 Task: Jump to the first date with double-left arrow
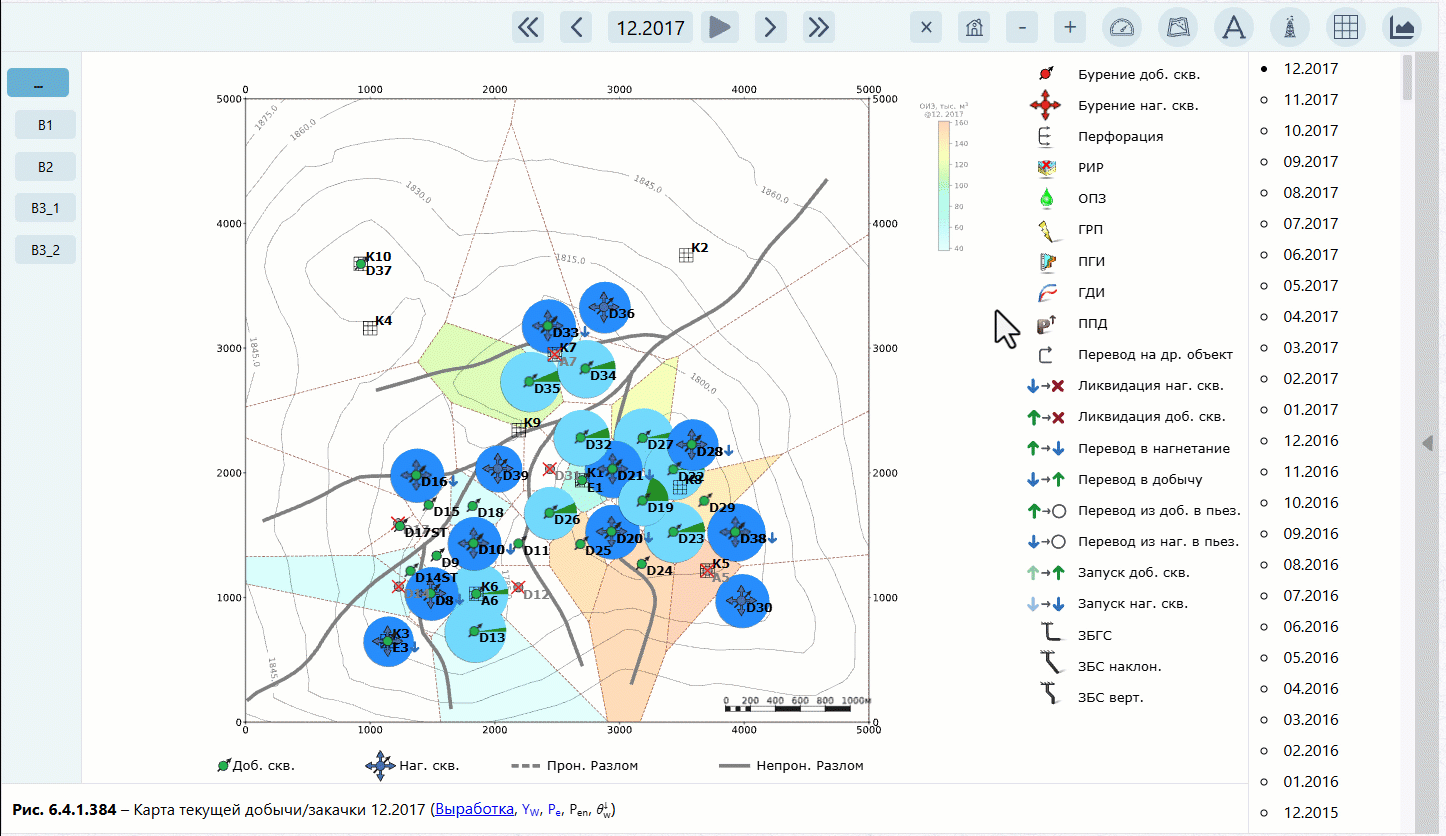pos(528,27)
